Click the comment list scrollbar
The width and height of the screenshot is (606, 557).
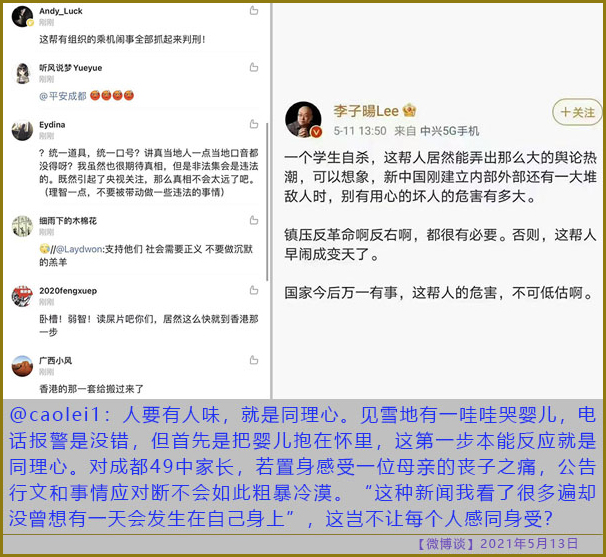click(x=267, y=202)
